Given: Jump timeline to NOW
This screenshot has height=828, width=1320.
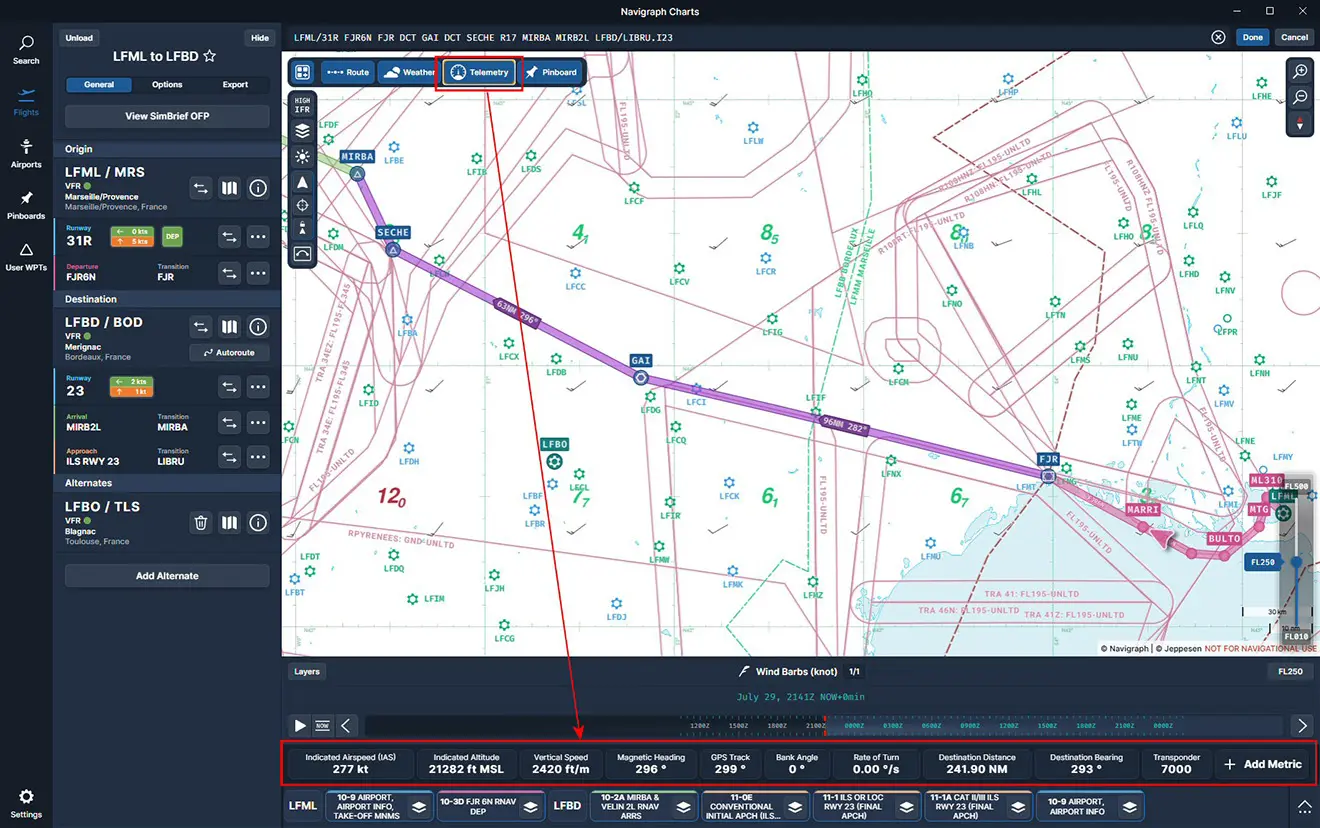Looking at the screenshot, I should pyautogui.click(x=322, y=726).
